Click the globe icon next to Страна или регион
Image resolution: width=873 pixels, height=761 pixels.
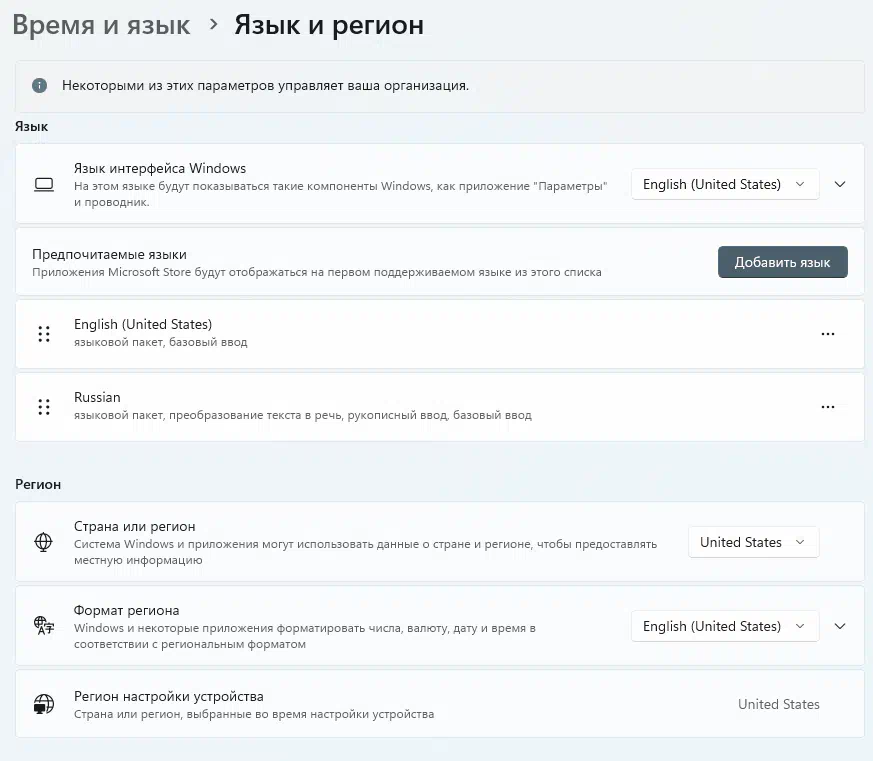(43, 542)
